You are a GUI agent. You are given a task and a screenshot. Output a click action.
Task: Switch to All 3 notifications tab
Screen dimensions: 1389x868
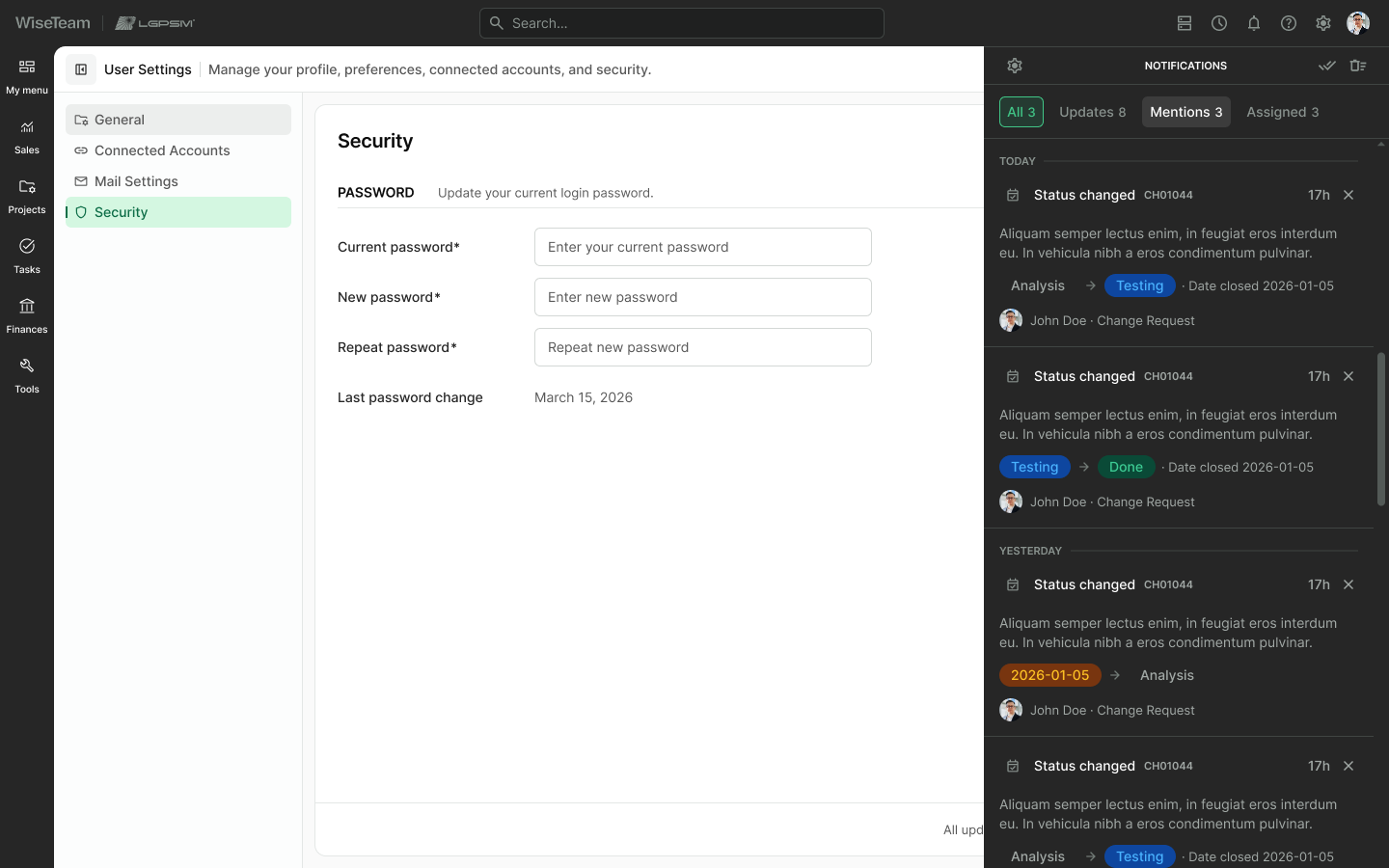pyautogui.click(x=1021, y=112)
